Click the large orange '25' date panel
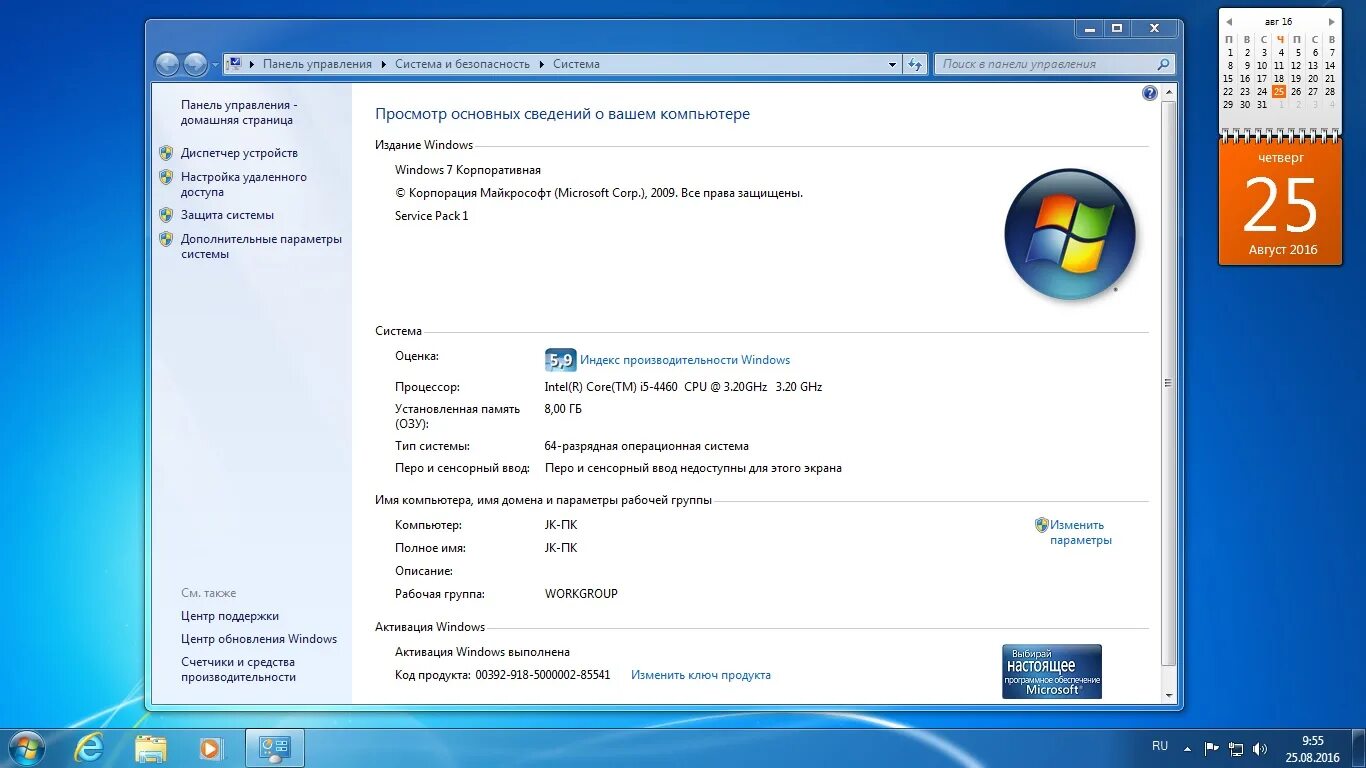 1281,203
